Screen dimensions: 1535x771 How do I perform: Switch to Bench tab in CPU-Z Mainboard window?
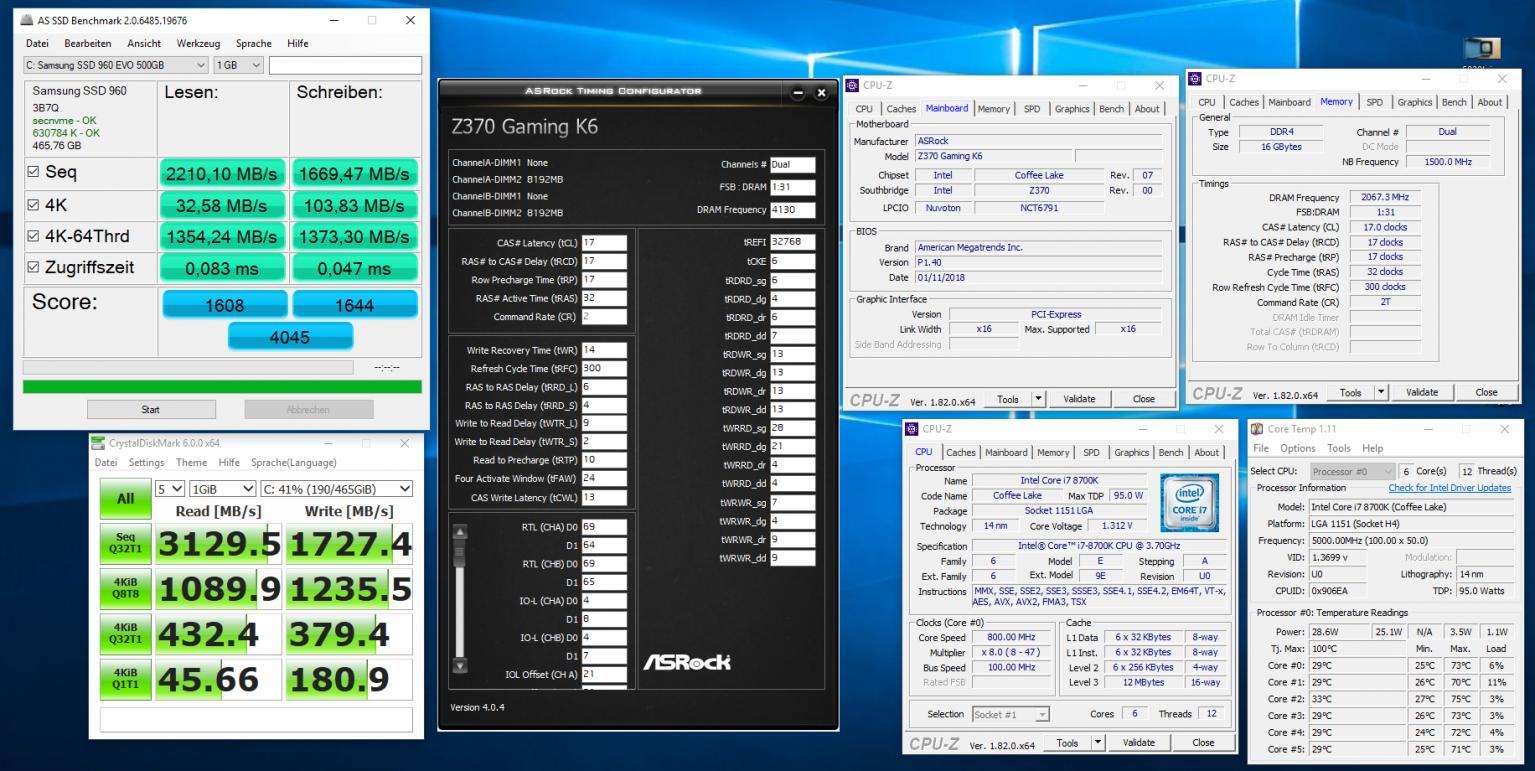(1111, 109)
